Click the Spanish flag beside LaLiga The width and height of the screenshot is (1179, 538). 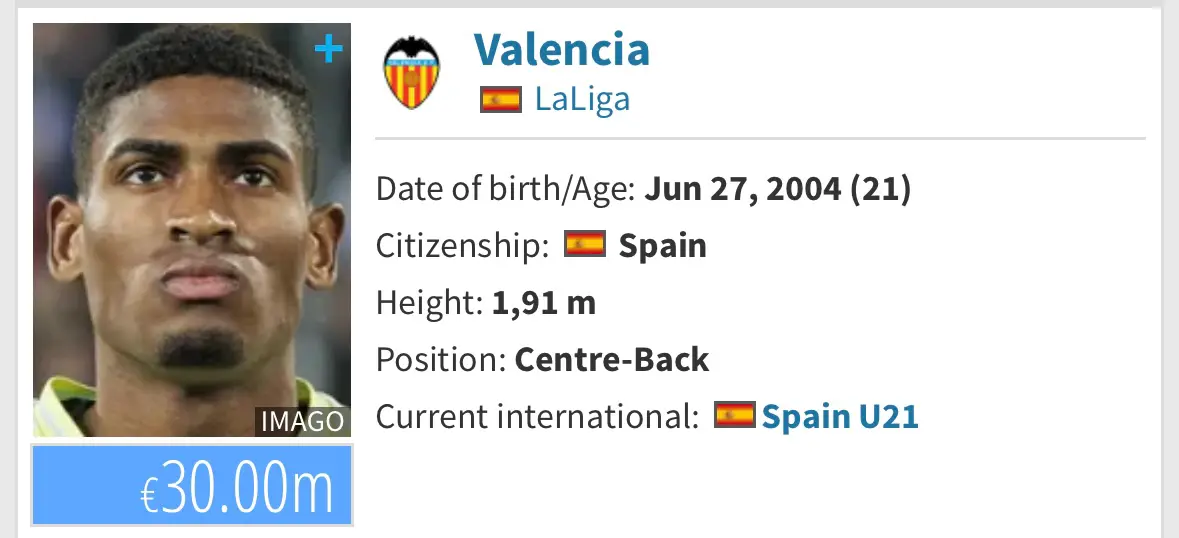point(501,99)
